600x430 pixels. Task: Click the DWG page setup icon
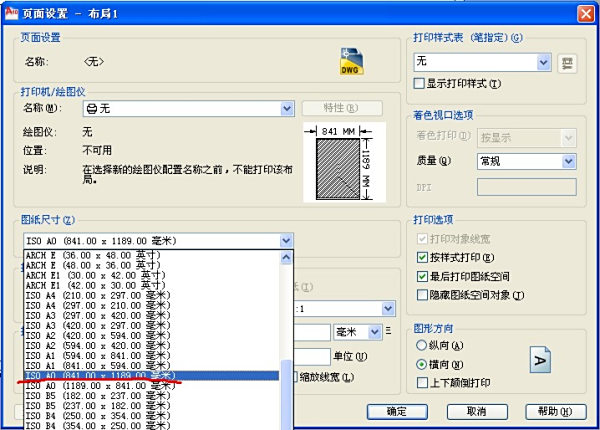pos(351,62)
